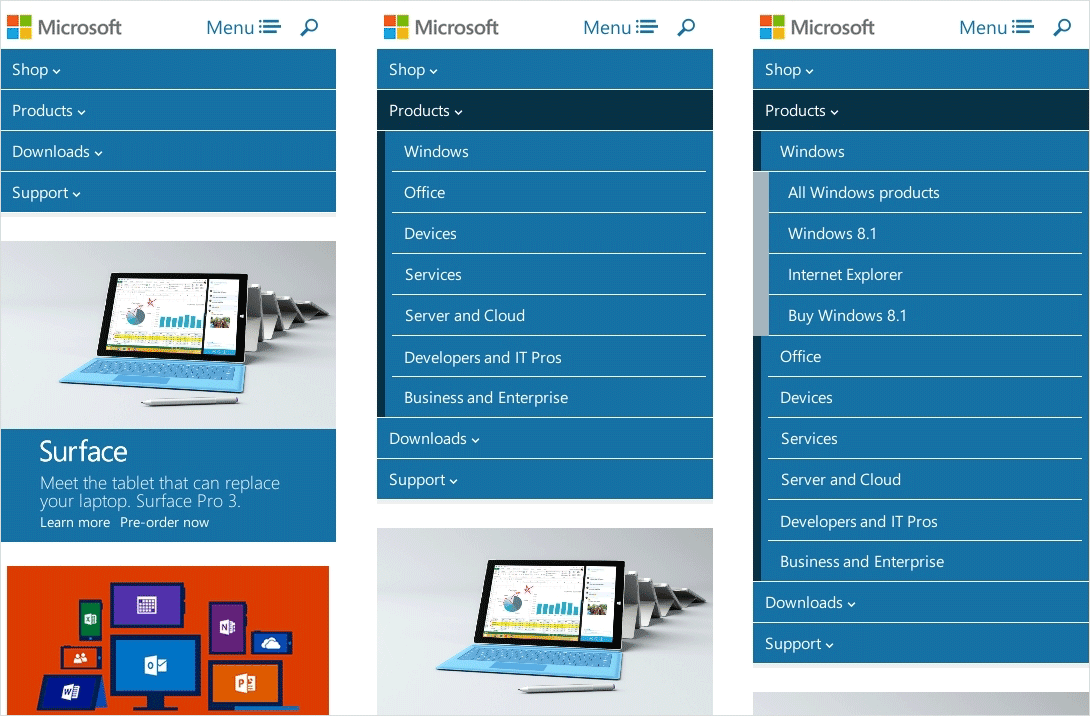Select Office in the right panel menu

pos(925,357)
